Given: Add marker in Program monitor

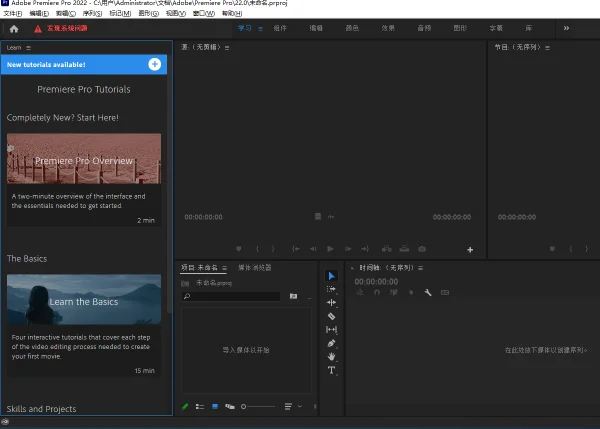Looking at the screenshot, I should point(552,249).
